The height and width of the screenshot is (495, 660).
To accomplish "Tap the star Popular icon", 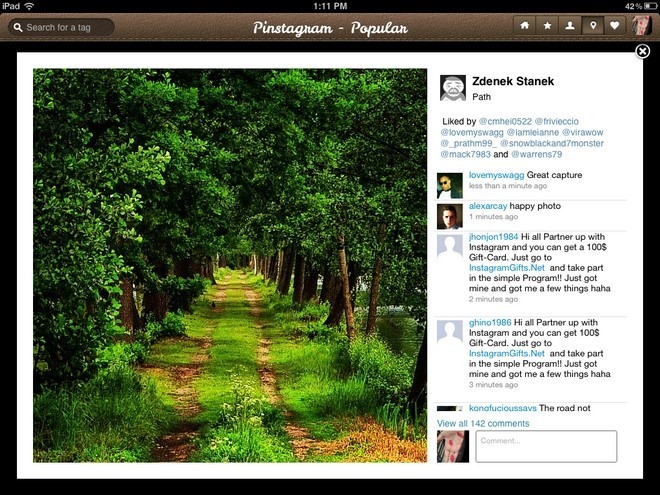I will tap(547, 26).
